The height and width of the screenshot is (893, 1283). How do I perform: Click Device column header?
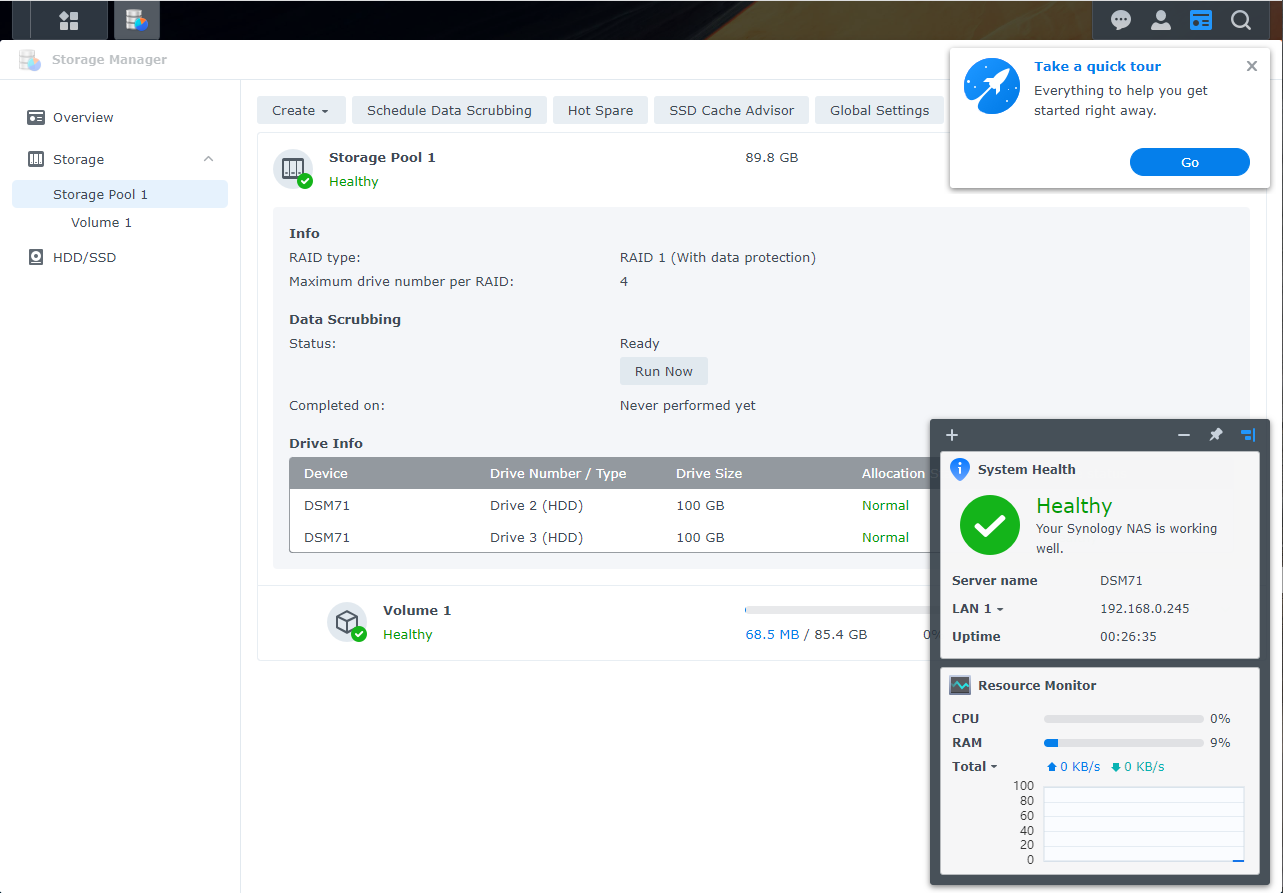(326, 473)
